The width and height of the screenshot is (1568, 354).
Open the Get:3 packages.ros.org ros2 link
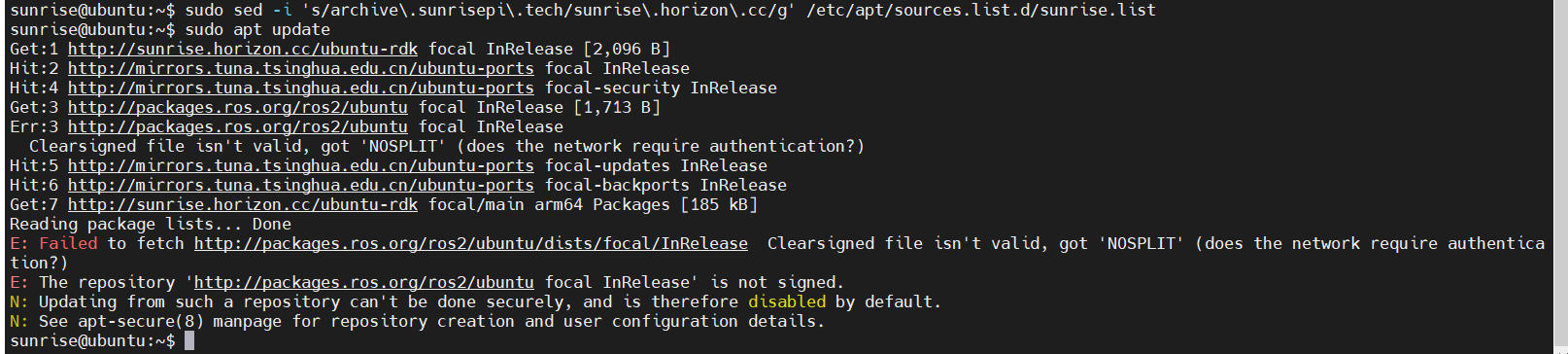coord(238,107)
